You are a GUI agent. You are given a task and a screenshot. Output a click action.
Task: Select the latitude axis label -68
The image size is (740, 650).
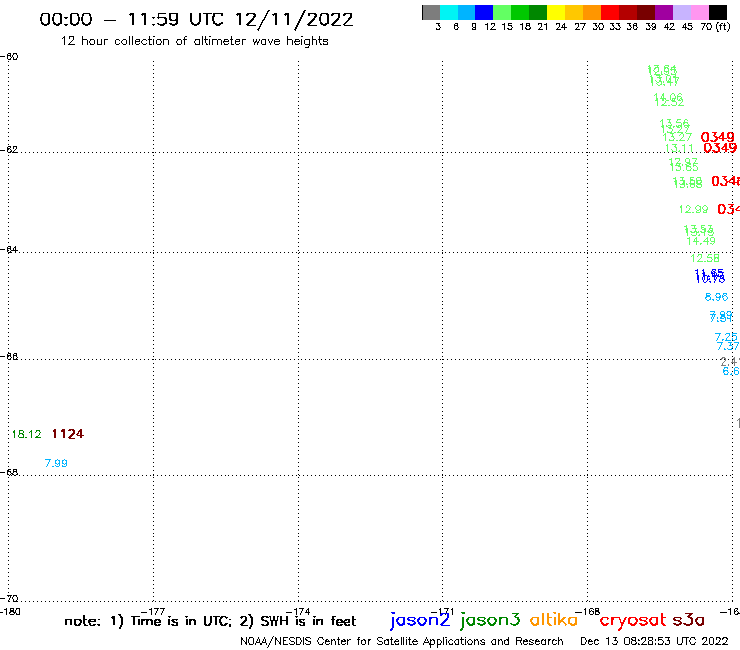click(x=9, y=472)
